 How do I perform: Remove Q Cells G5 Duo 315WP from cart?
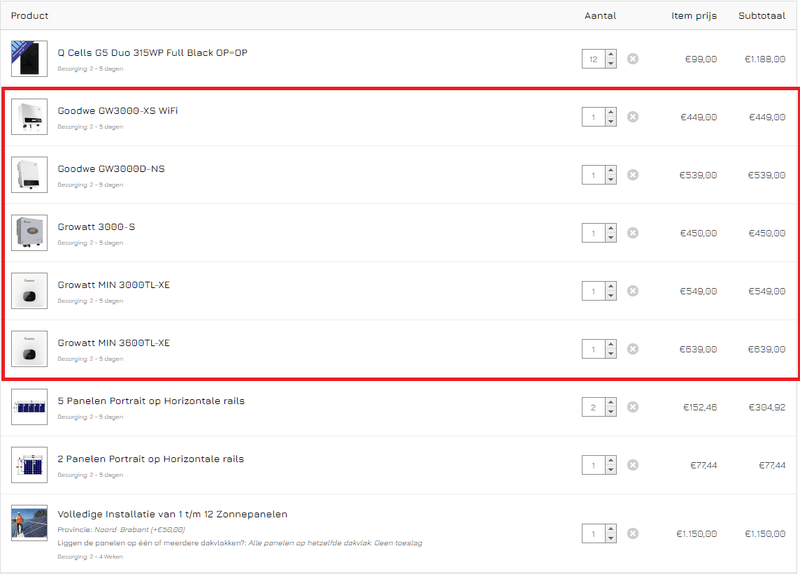click(633, 59)
